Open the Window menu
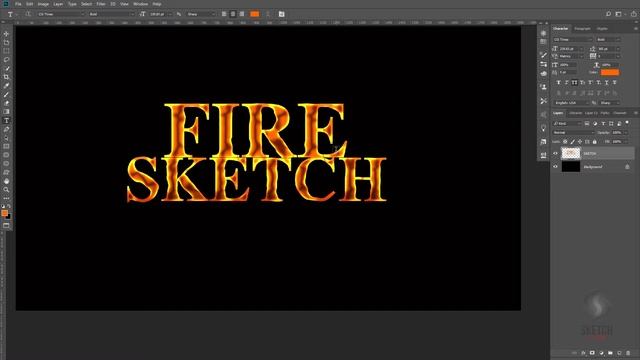Viewport: 640px width, 360px height. click(140, 4)
